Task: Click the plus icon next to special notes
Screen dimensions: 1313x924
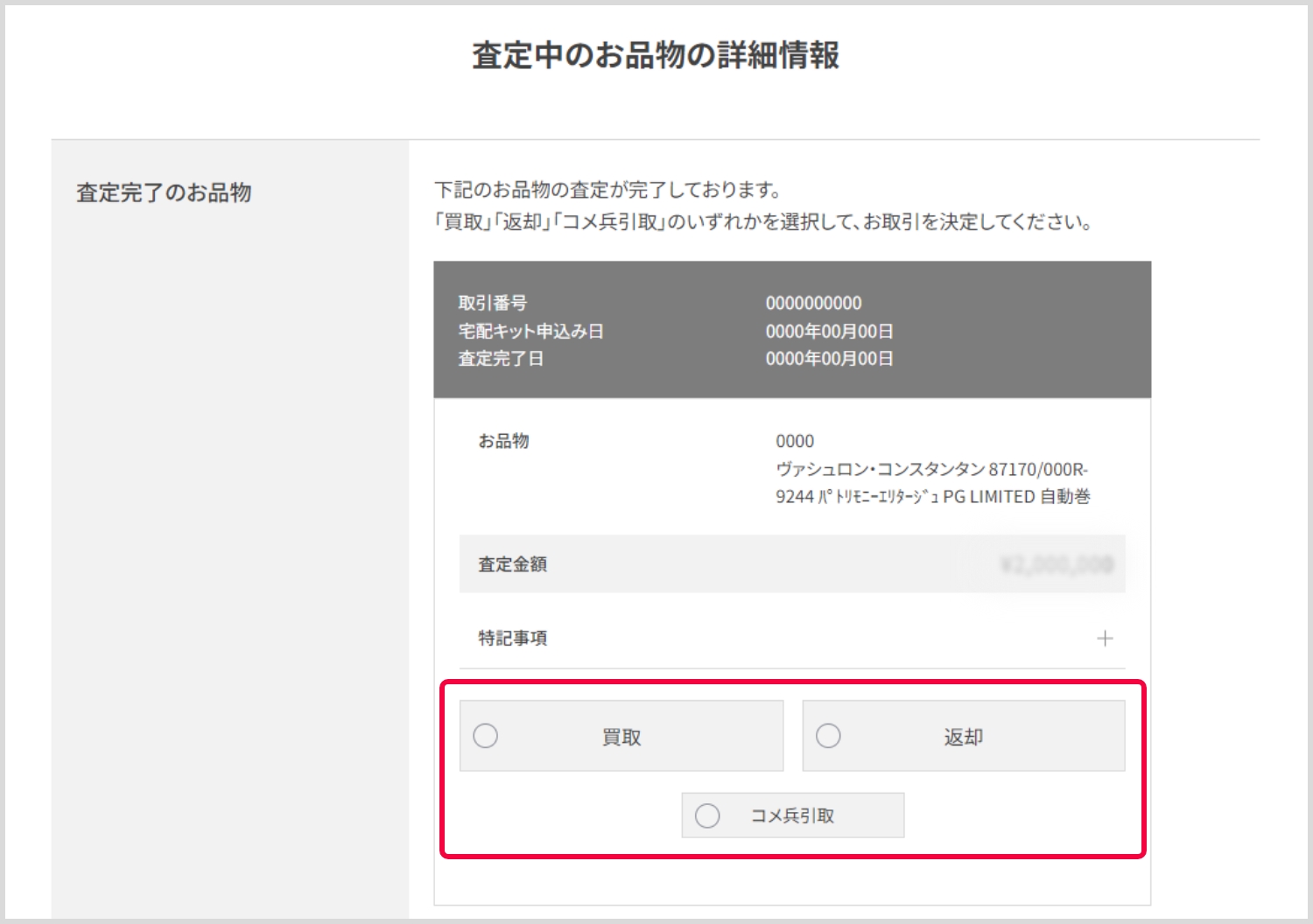Action: pyautogui.click(x=1106, y=638)
